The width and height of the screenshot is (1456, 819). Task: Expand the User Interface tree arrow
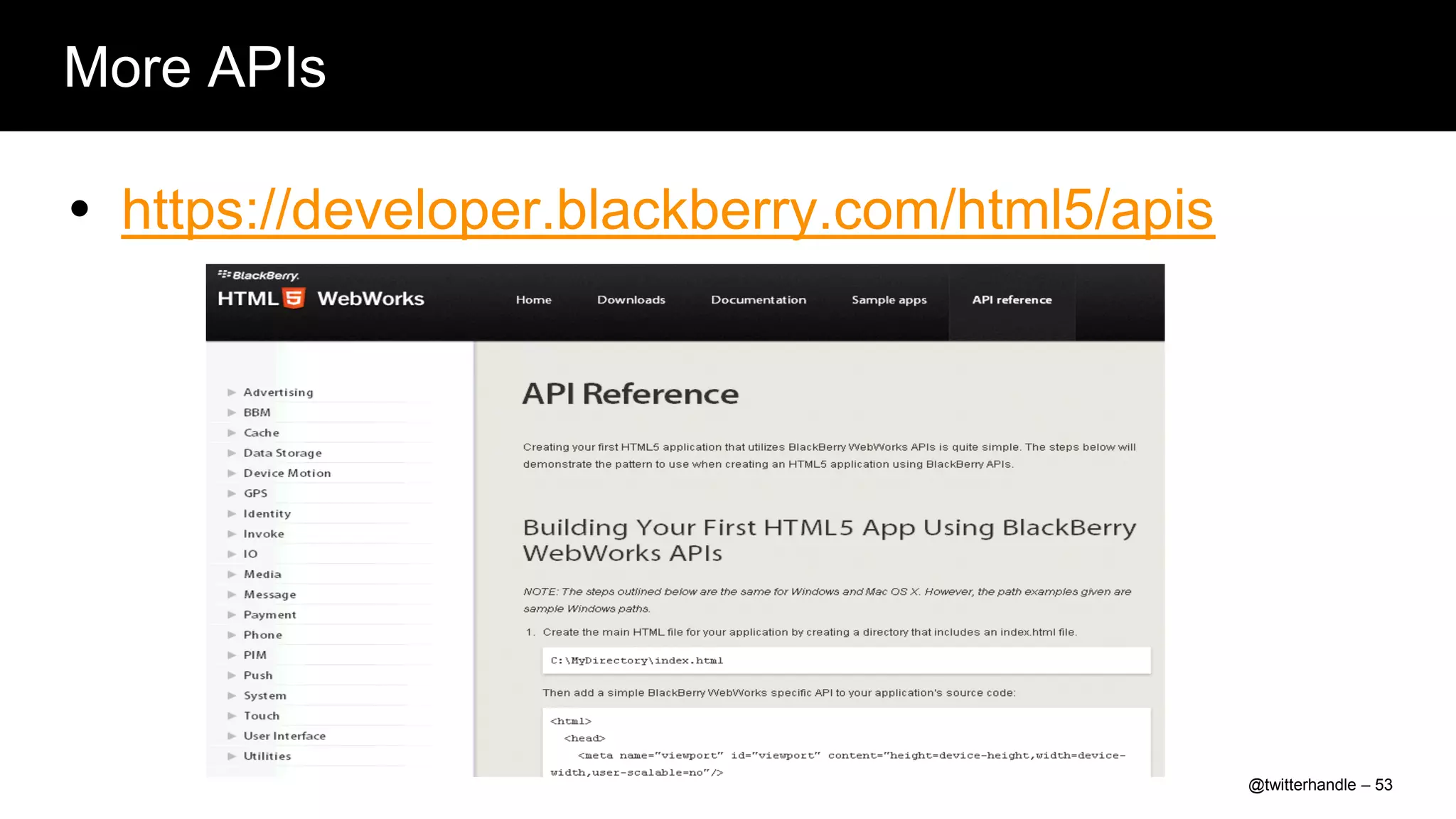(232, 737)
